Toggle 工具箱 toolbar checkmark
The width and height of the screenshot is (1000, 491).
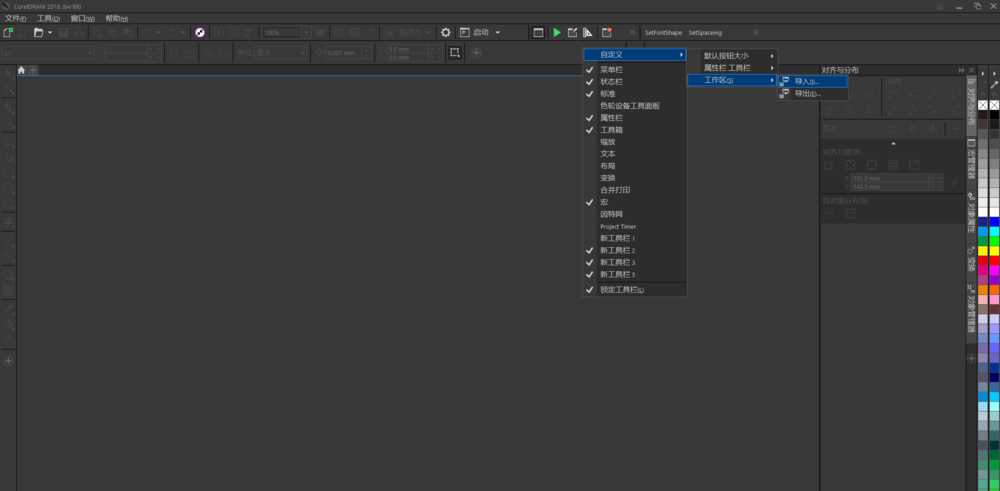(x=589, y=130)
